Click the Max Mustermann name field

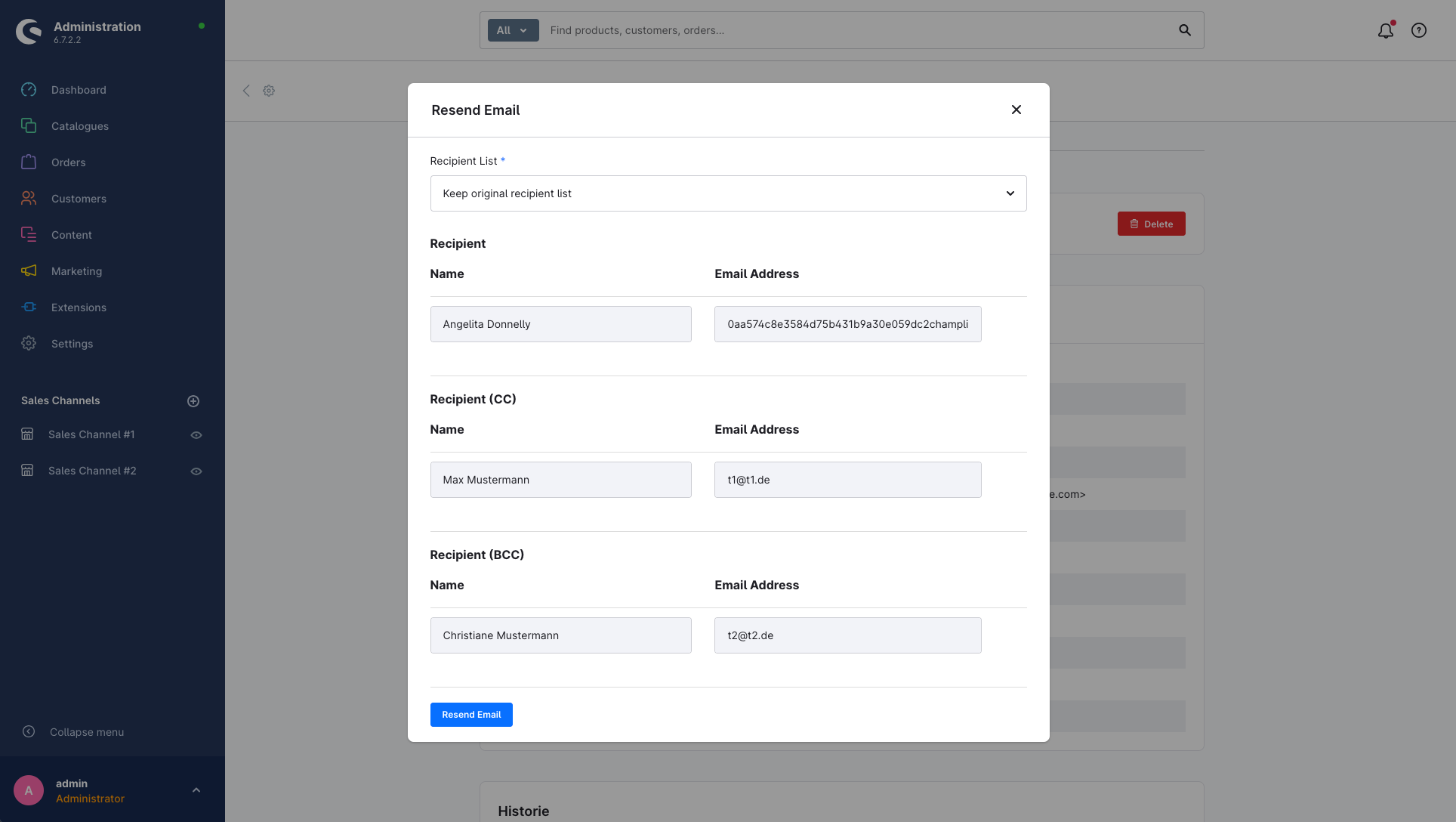coord(560,480)
